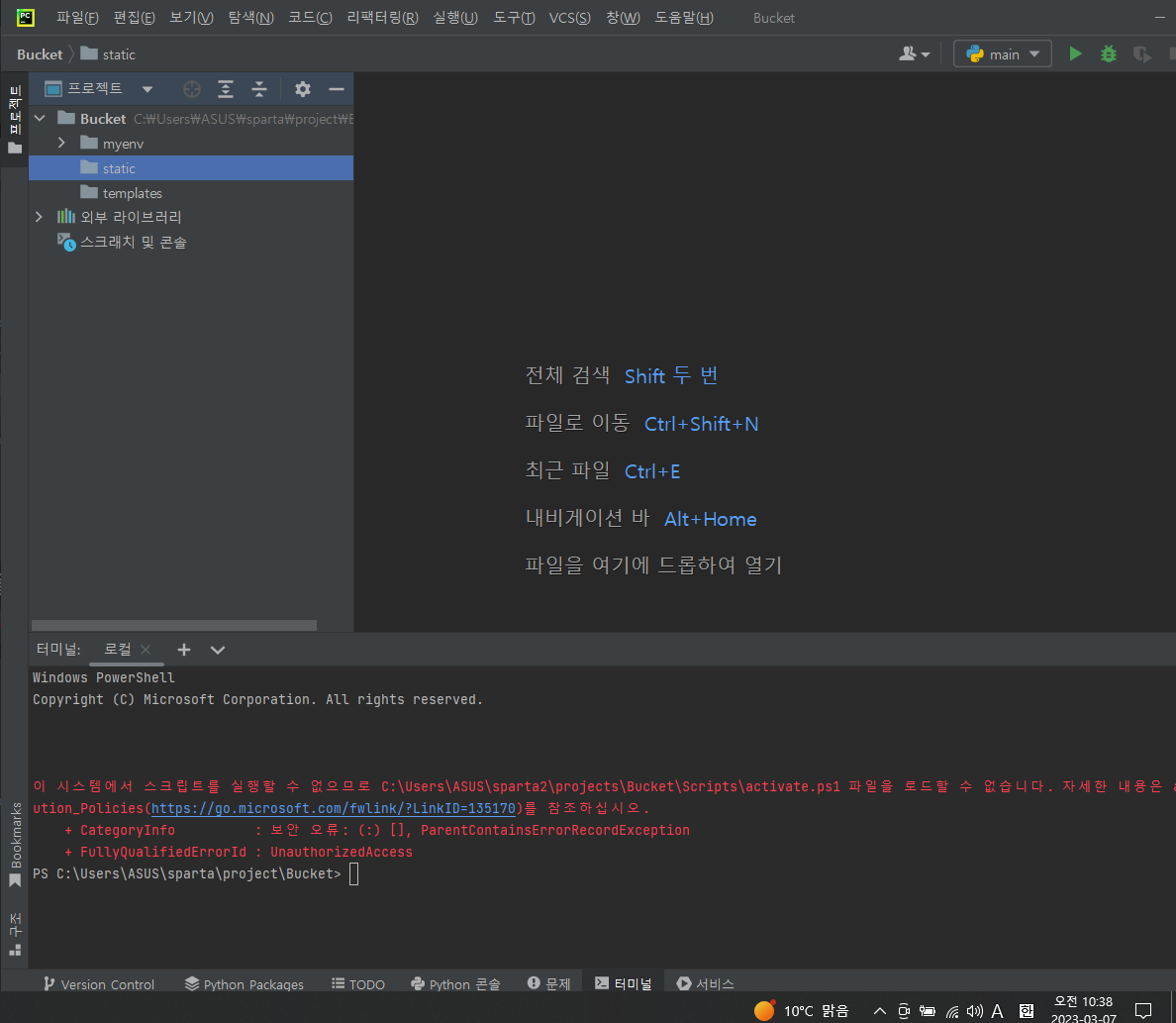Open terminal options chevron dropdown

tap(218, 650)
